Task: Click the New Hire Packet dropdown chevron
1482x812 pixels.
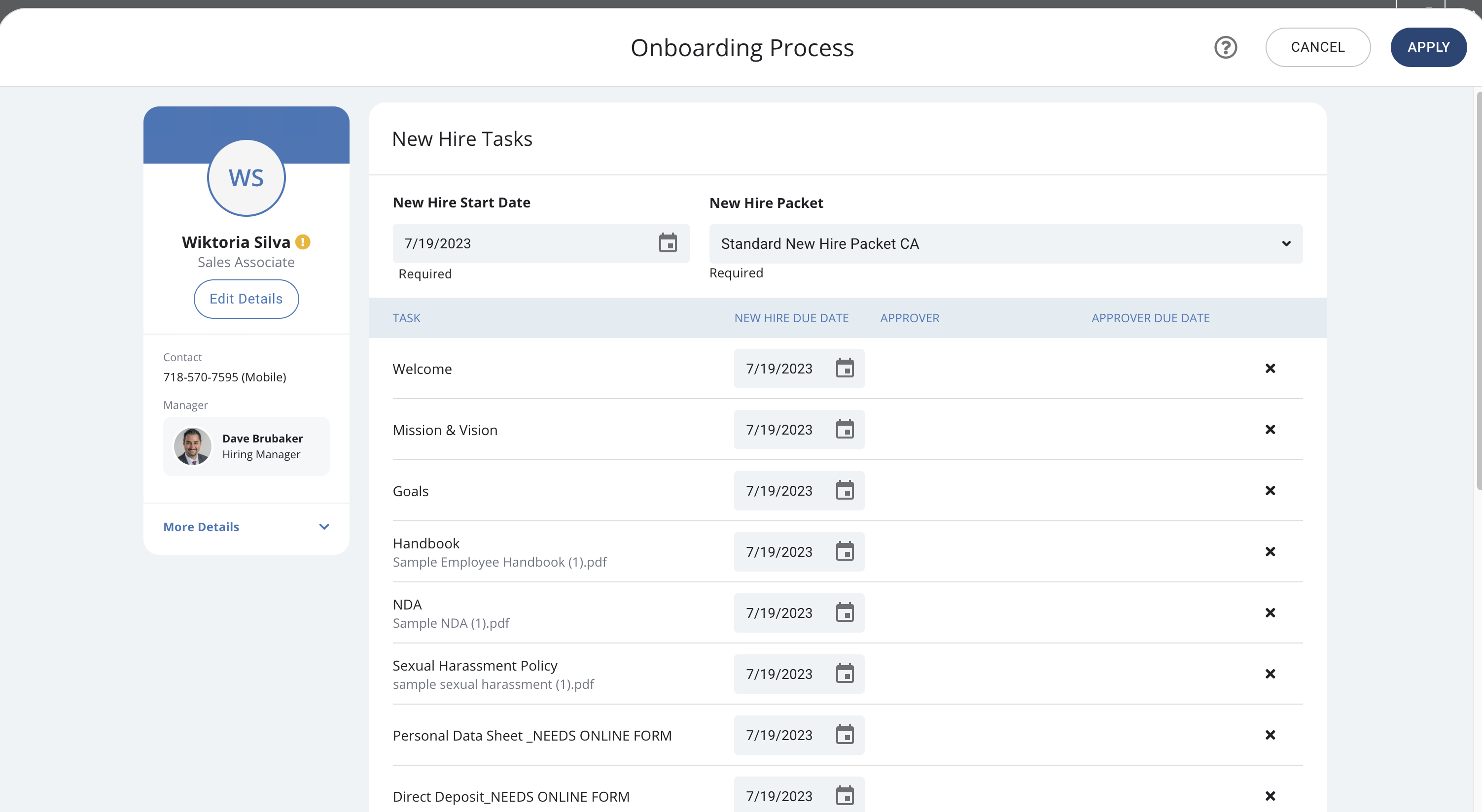Action: click(1286, 244)
